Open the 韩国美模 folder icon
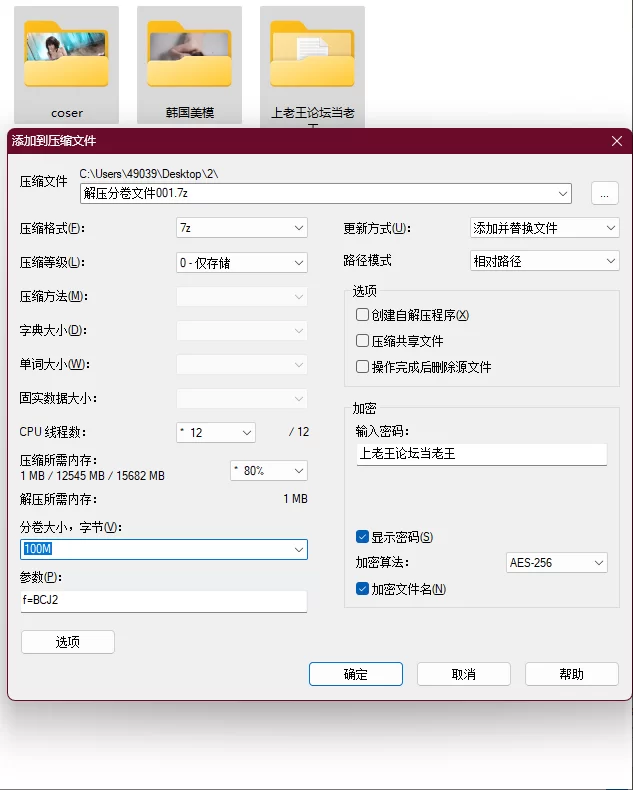 click(x=189, y=54)
